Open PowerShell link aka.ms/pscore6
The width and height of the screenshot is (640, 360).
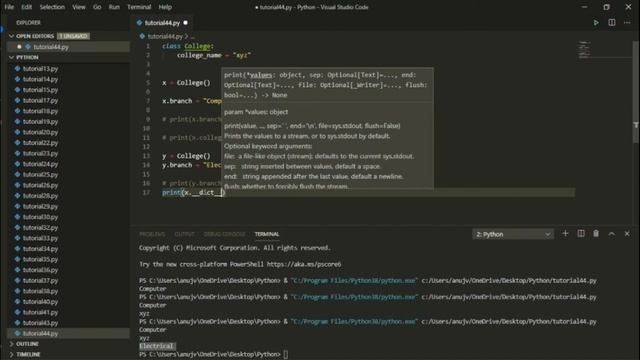tap(304, 264)
